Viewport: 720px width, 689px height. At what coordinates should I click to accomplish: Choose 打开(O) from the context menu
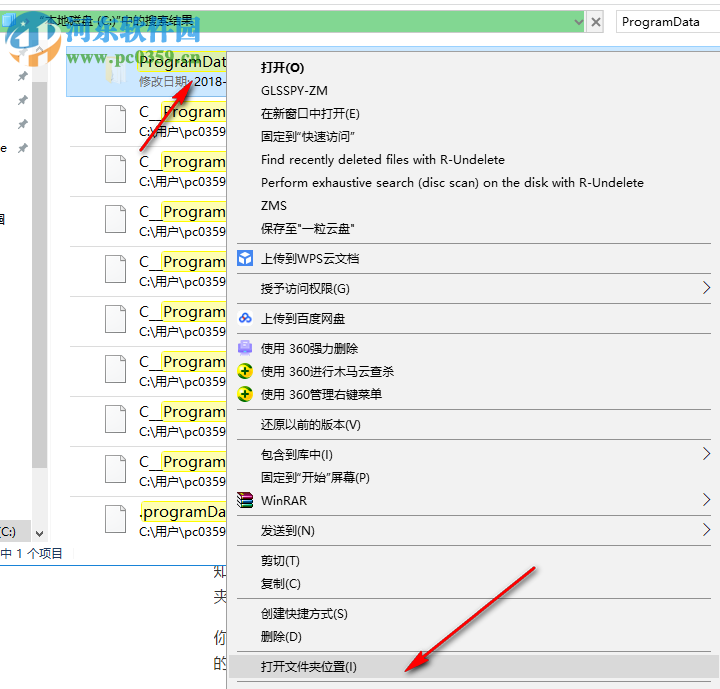coord(282,68)
